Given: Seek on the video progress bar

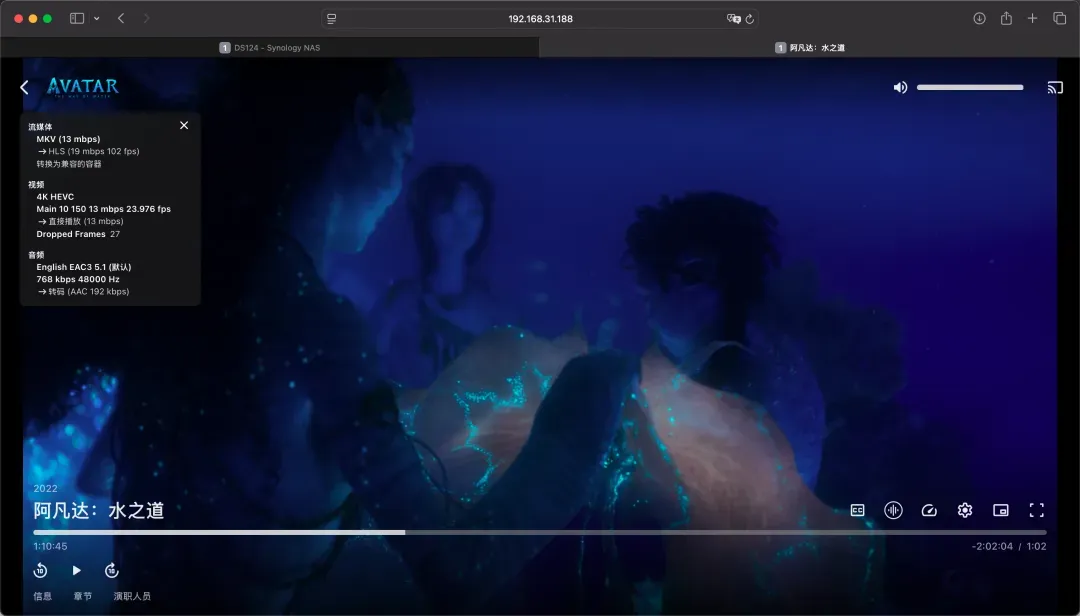Looking at the screenshot, I should tap(540, 533).
